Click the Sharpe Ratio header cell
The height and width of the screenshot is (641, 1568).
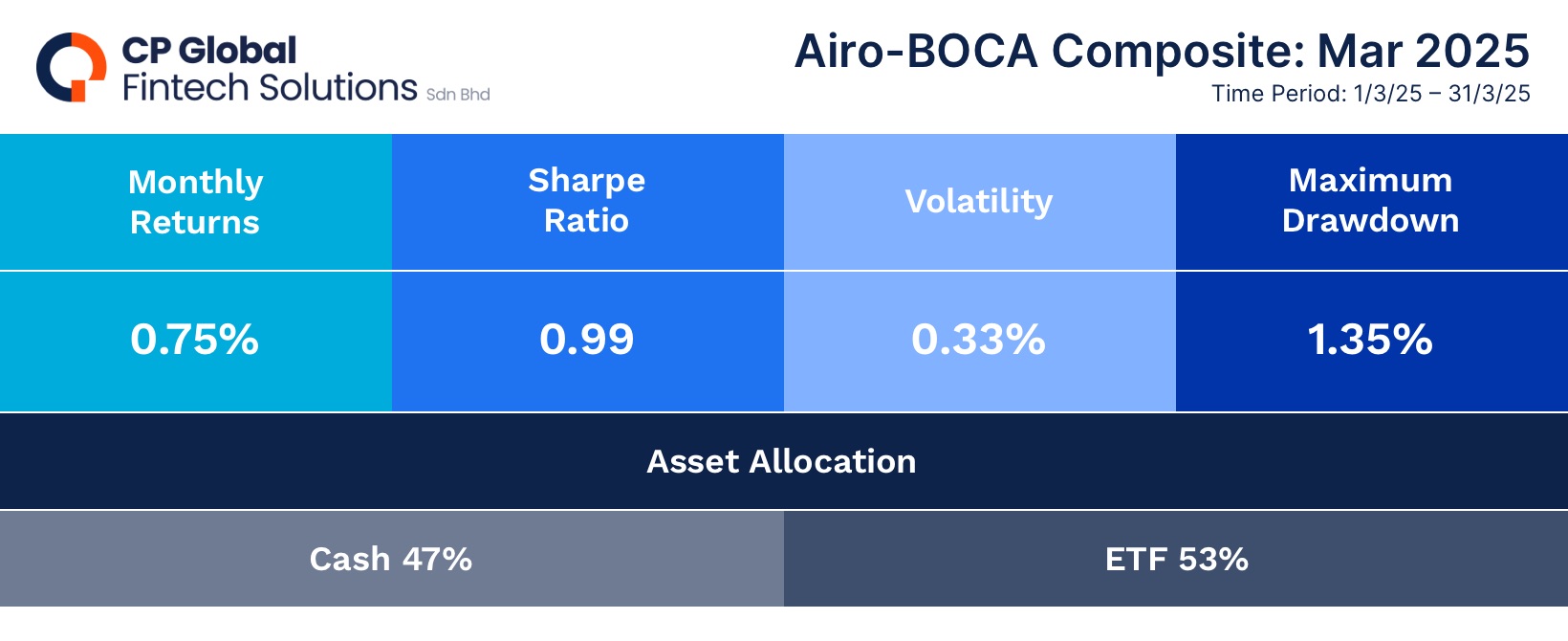click(587, 202)
